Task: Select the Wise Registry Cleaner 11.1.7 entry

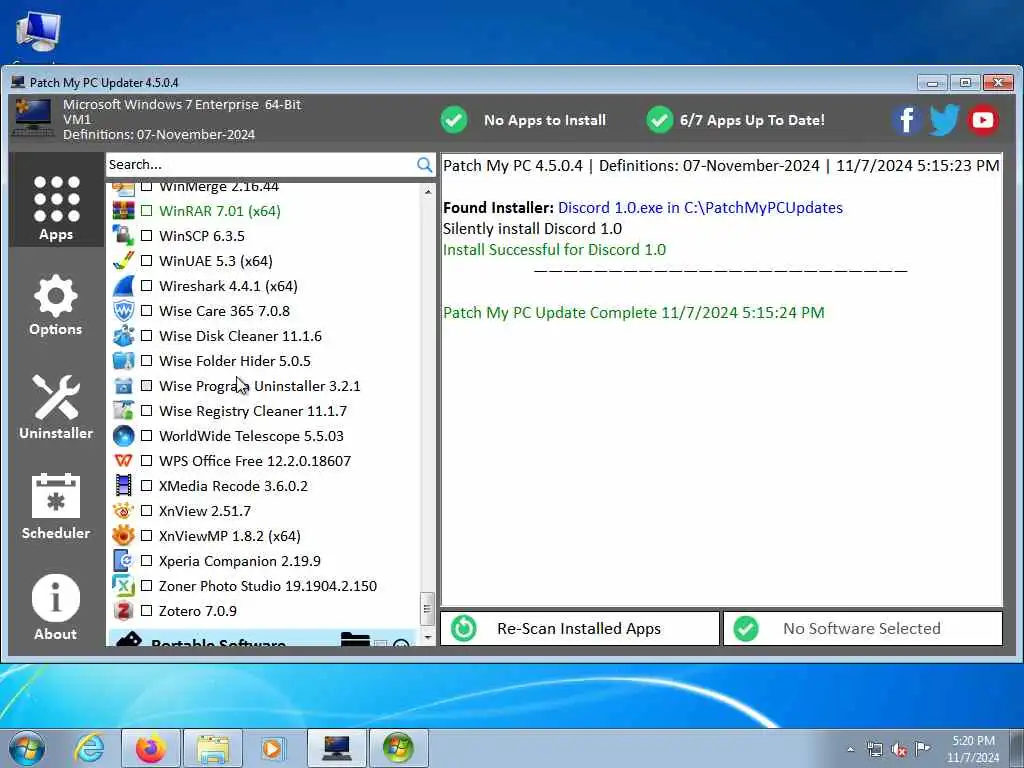Action: click(253, 411)
